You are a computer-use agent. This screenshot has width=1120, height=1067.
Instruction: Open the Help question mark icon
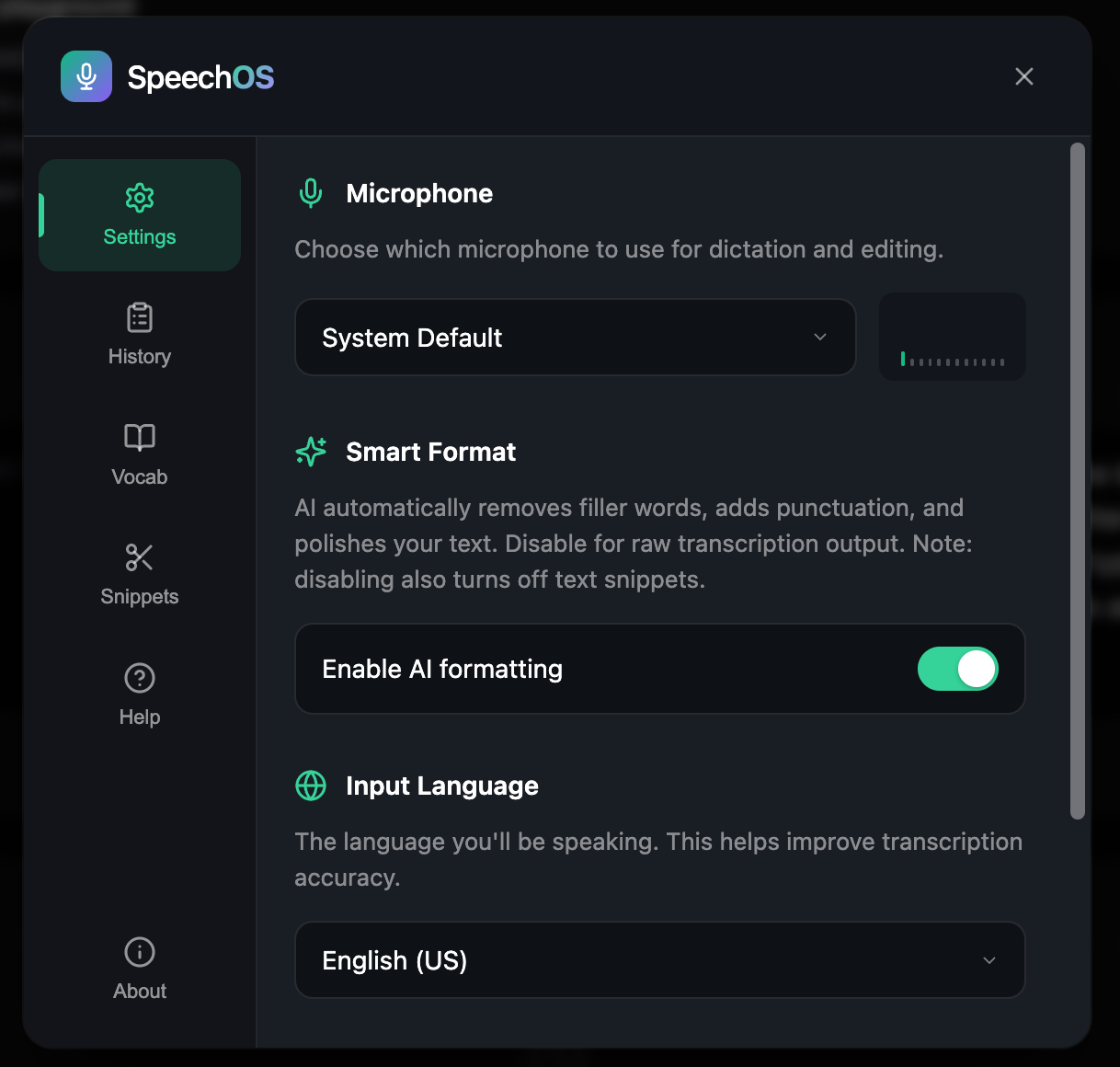click(140, 678)
